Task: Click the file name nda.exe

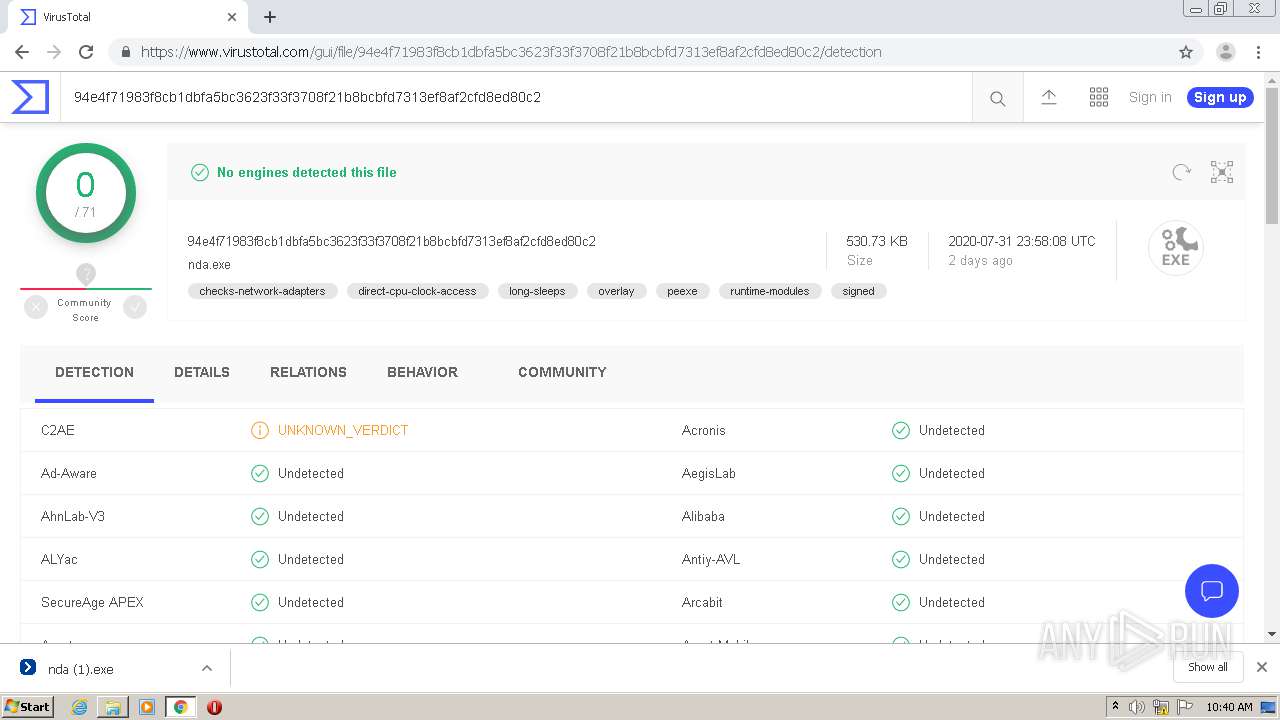Action: point(209,265)
